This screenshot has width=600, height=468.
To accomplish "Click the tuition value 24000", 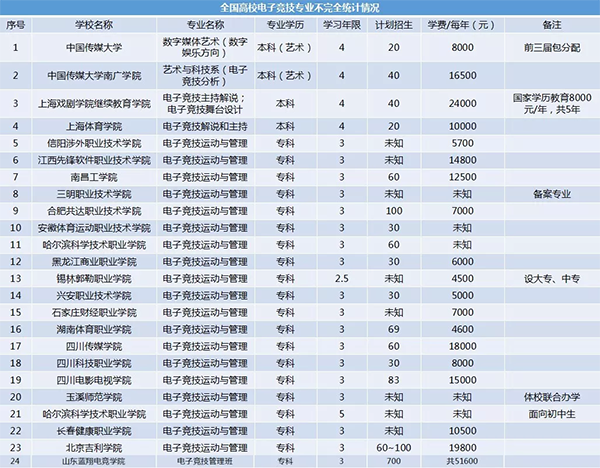I will pos(462,103).
